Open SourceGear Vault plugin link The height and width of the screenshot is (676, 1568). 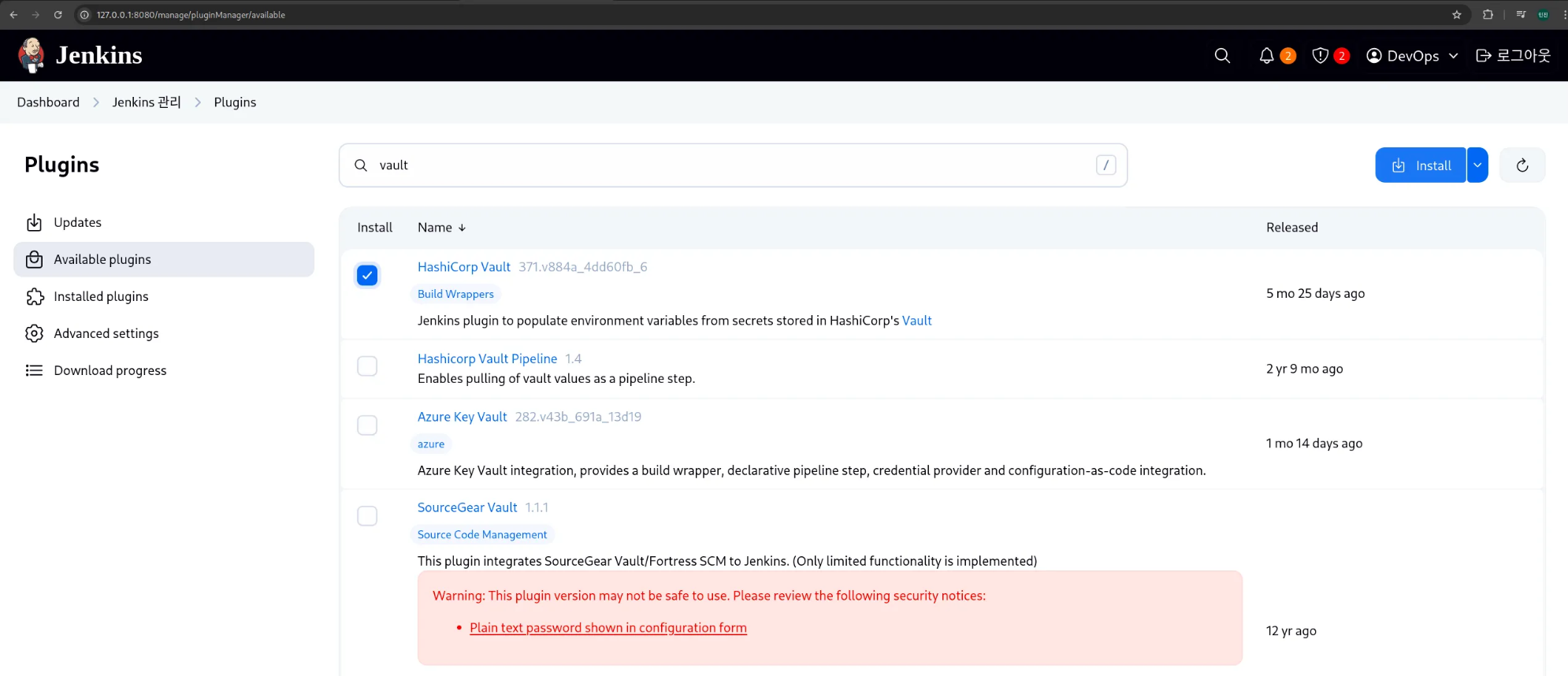point(467,507)
